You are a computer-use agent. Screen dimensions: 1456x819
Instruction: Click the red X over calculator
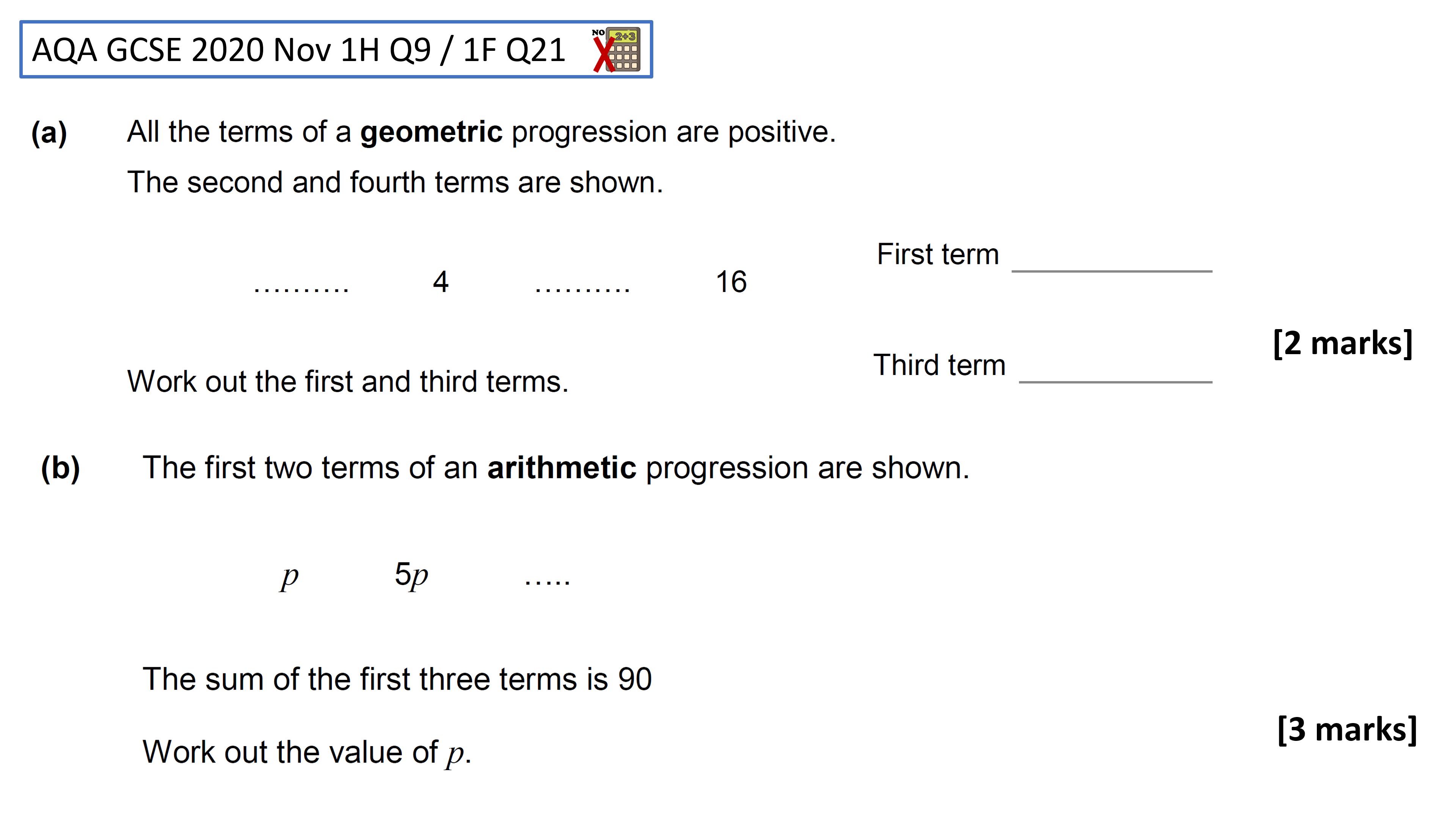coord(604,54)
